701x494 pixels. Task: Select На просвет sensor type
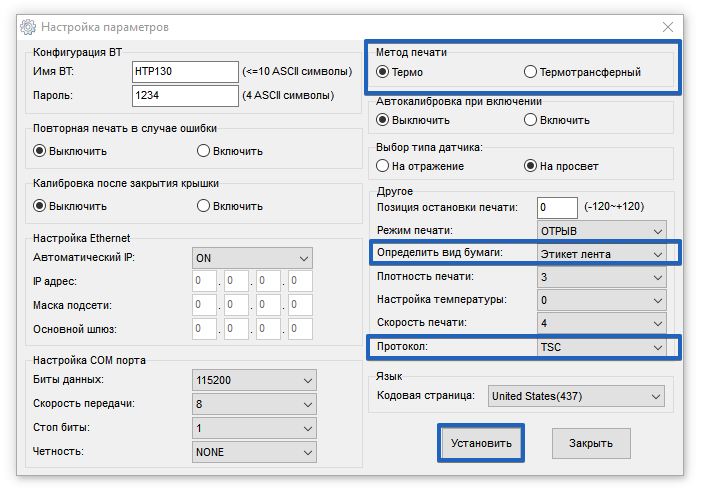[x=530, y=166]
